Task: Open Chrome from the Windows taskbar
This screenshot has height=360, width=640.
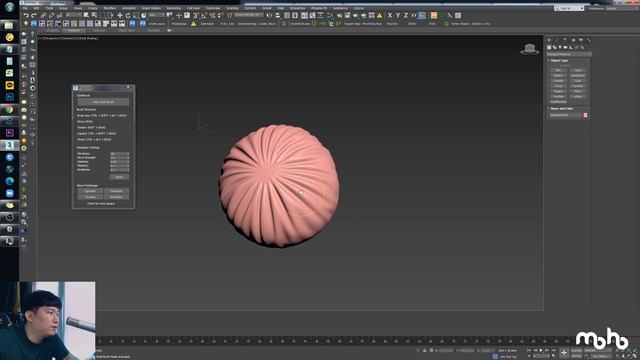Action: 9,109
